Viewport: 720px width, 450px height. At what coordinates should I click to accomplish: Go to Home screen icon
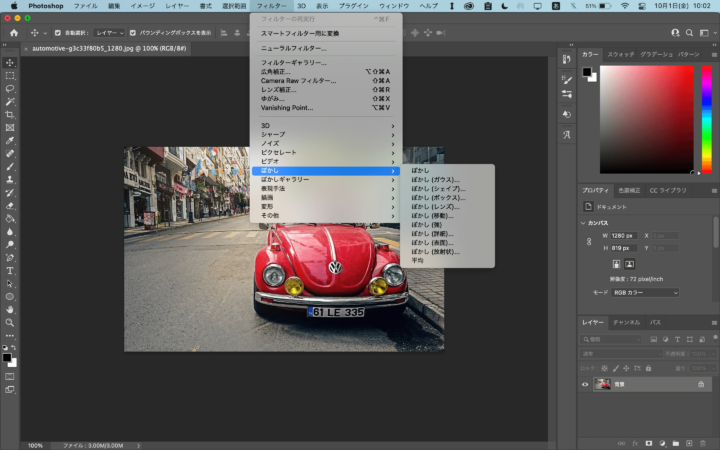click(x=14, y=33)
